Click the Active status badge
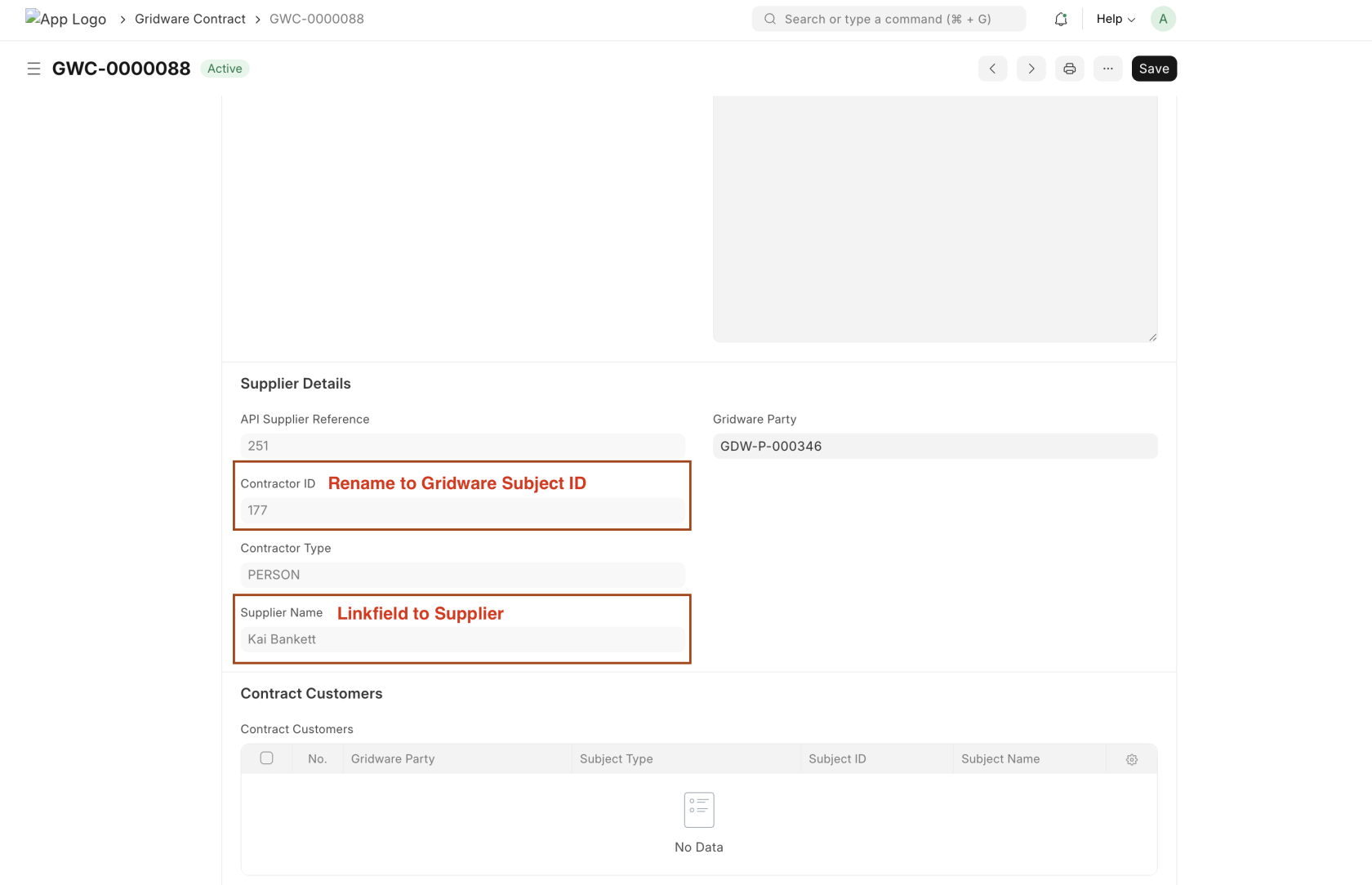Viewport: 1372px width, 885px height. click(225, 69)
